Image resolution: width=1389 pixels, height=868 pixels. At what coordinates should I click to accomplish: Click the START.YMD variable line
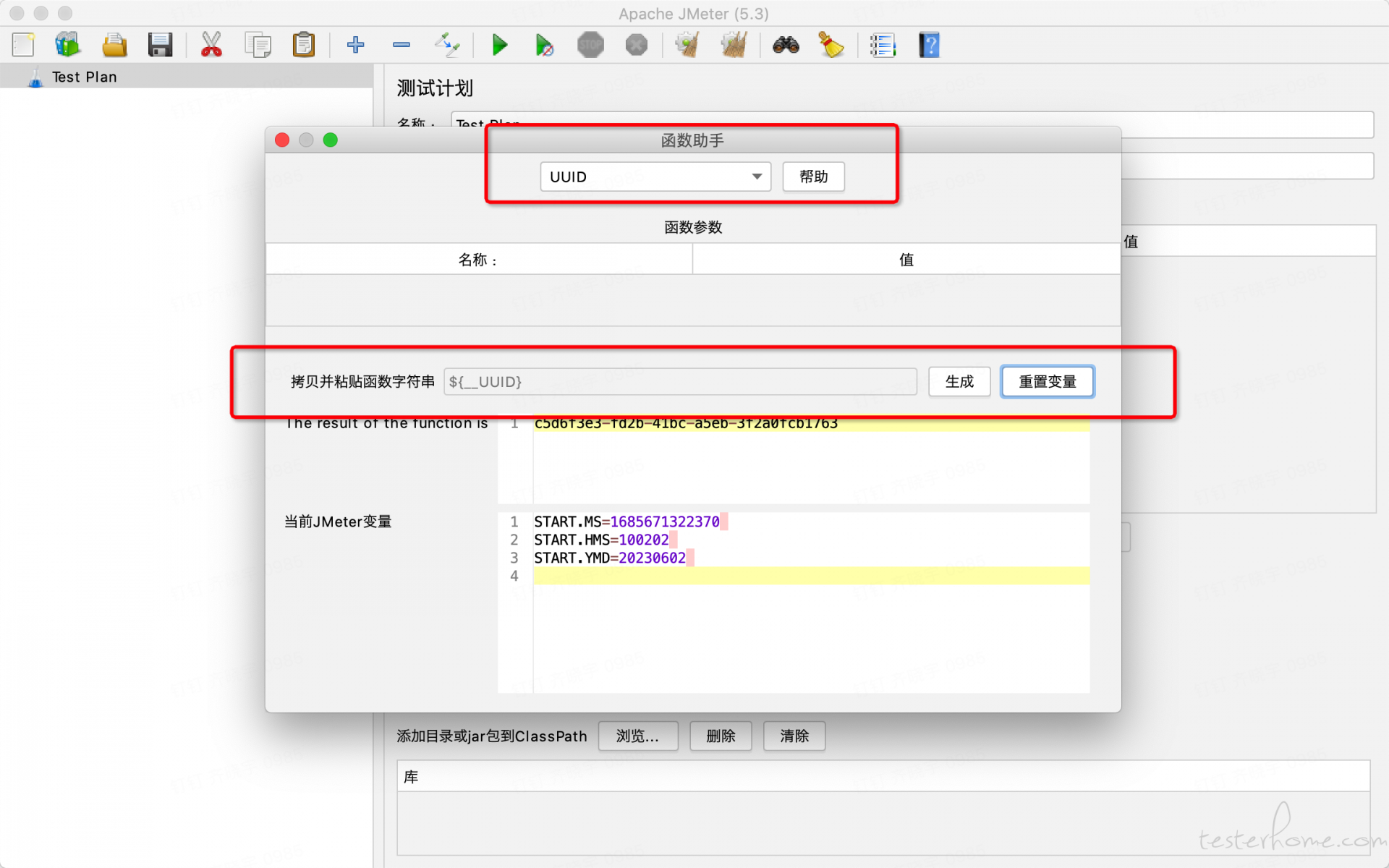coord(610,558)
